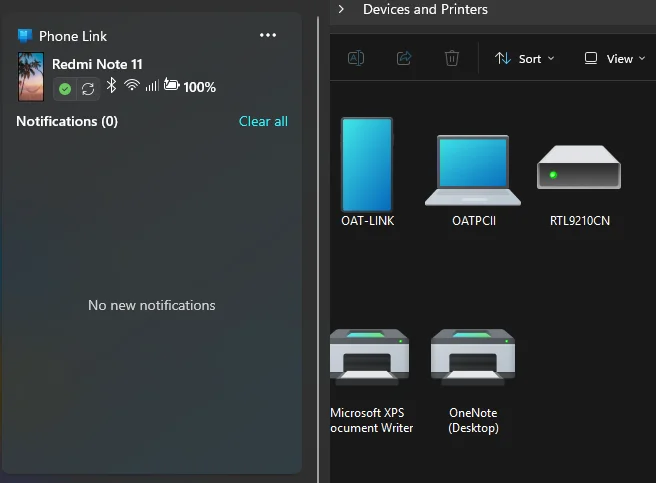Select the OAT-LINK phone device icon
The width and height of the screenshot is (656, 483).
click(x=367, y=164)
